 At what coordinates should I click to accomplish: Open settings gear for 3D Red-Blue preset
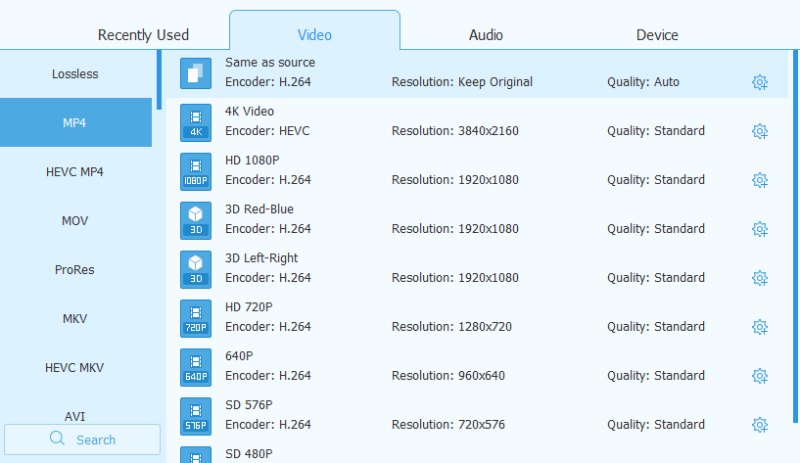click(x=760, y=229)
